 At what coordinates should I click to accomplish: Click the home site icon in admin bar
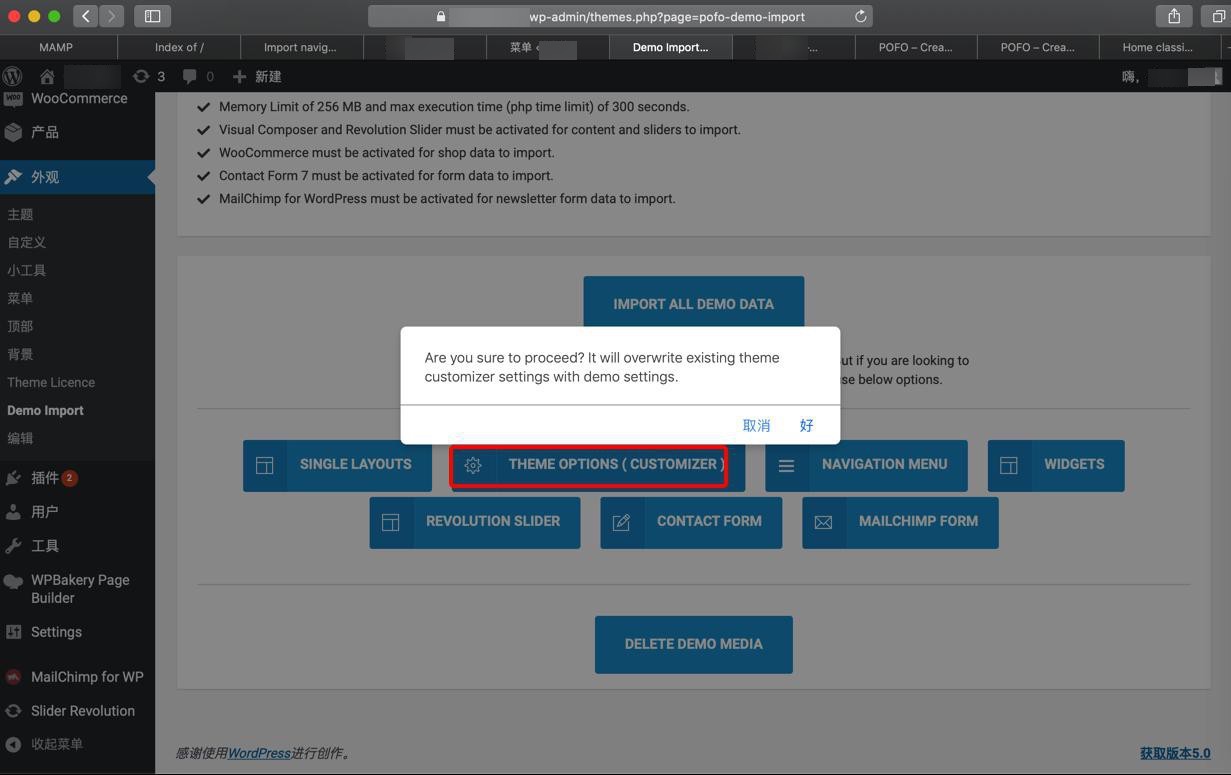point(46,76)
